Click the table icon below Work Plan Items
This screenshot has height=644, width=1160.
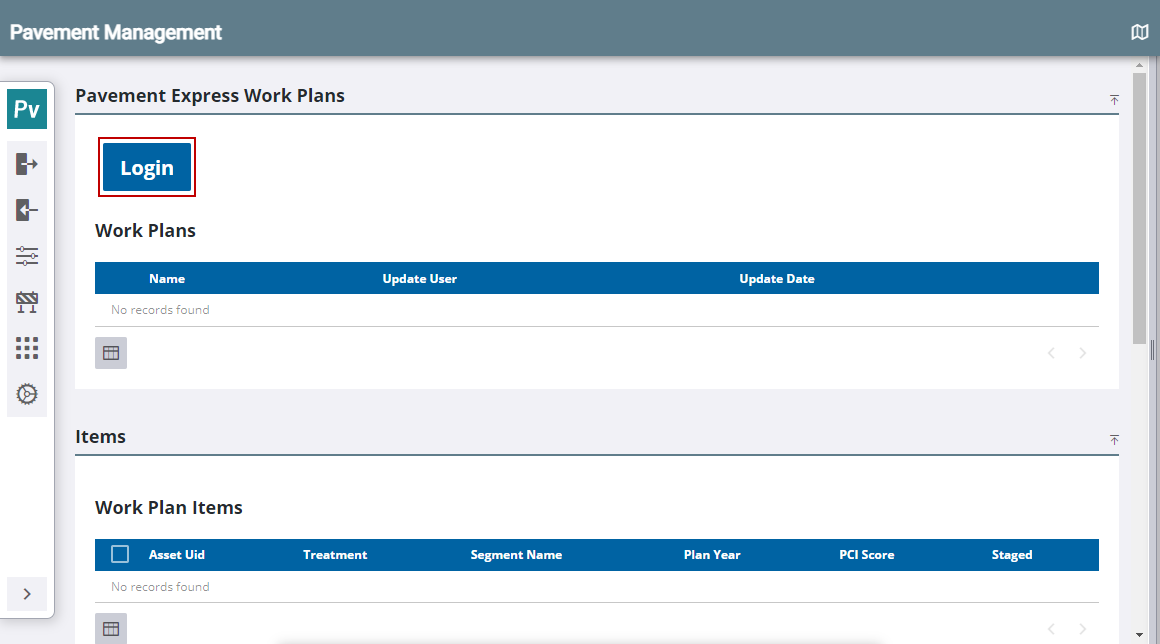point(111,628)
